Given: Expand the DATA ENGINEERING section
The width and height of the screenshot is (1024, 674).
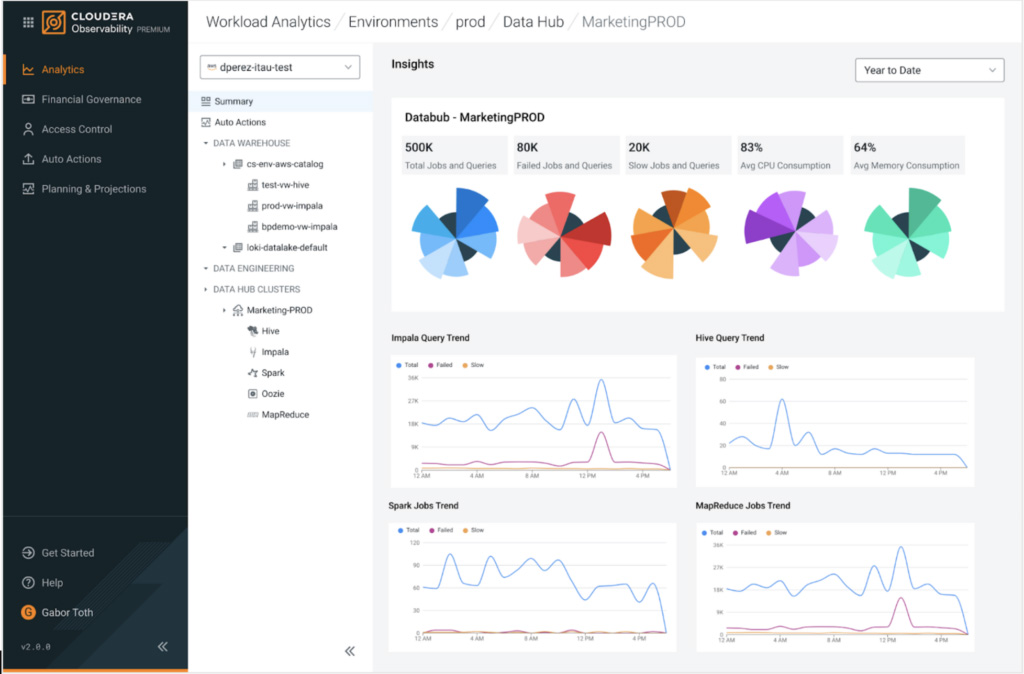Looking at the screenshot, I should point(205,268).
